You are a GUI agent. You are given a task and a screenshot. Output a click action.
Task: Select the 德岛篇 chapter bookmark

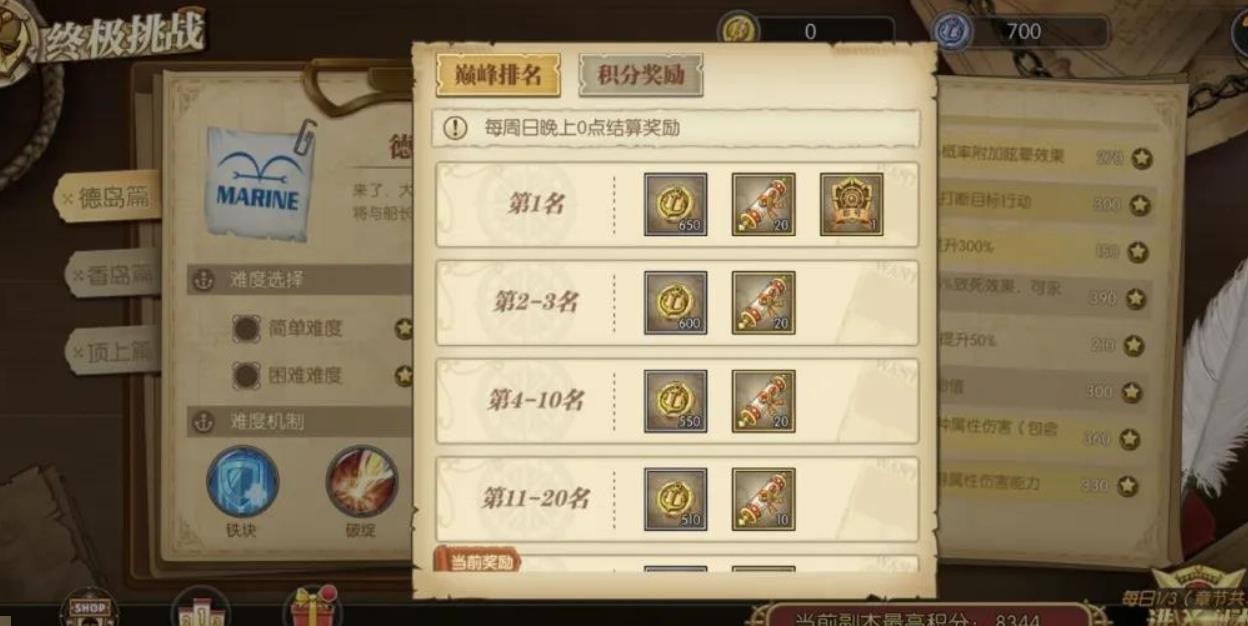pyautogui.click(x=106, y=198)
